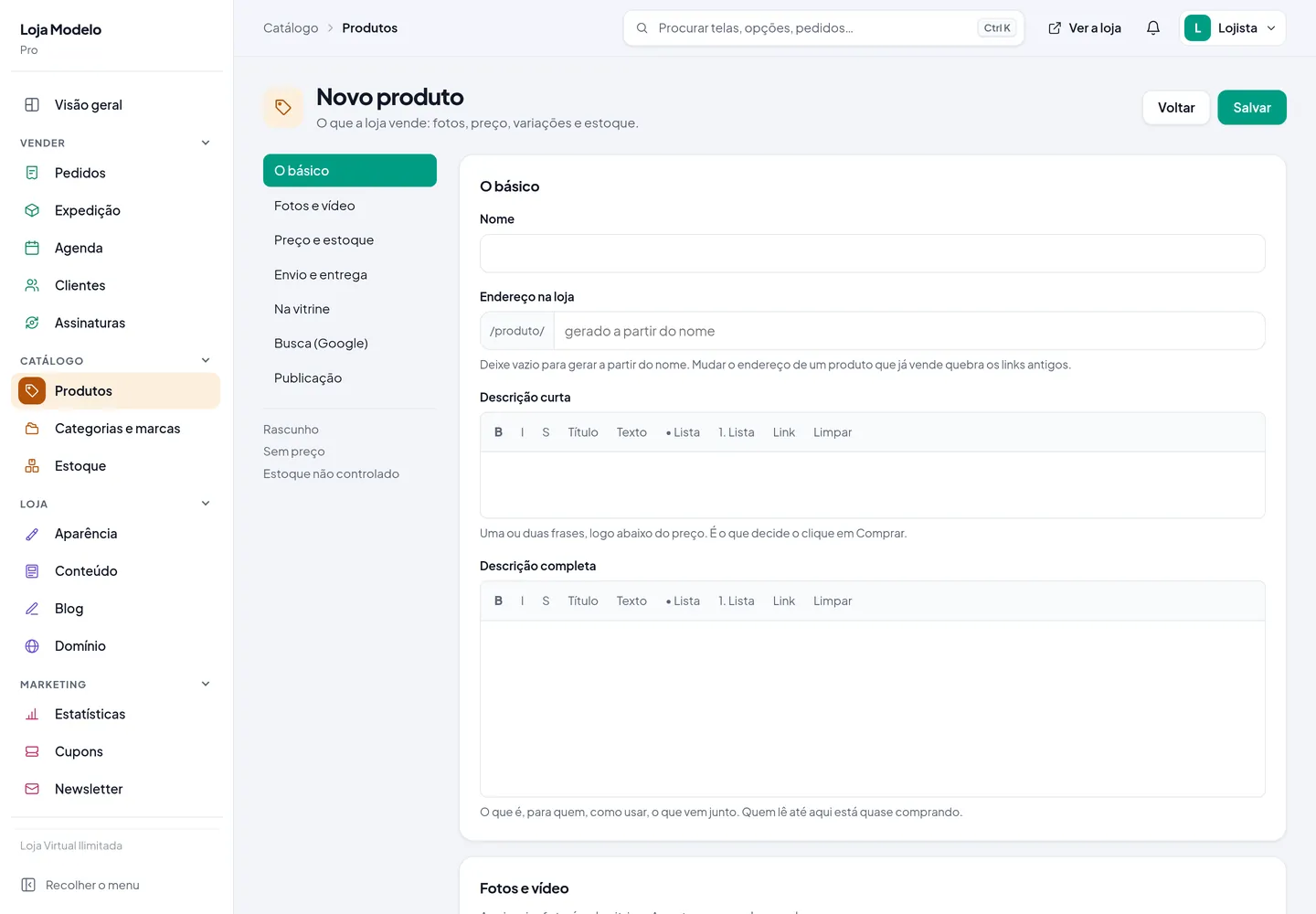The image size is (1316, 914).
Task: Click the Novo produto tag header icon
Action: (283, 107)
